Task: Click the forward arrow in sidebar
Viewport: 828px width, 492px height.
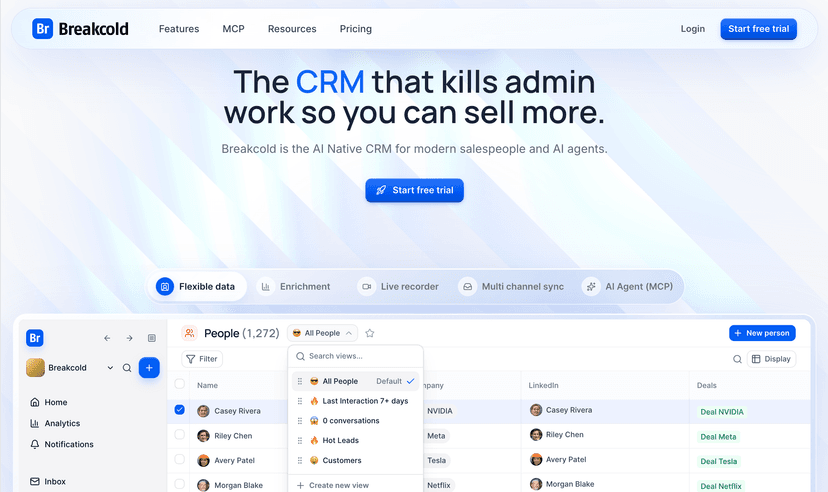Action: [x=129, y=338]
